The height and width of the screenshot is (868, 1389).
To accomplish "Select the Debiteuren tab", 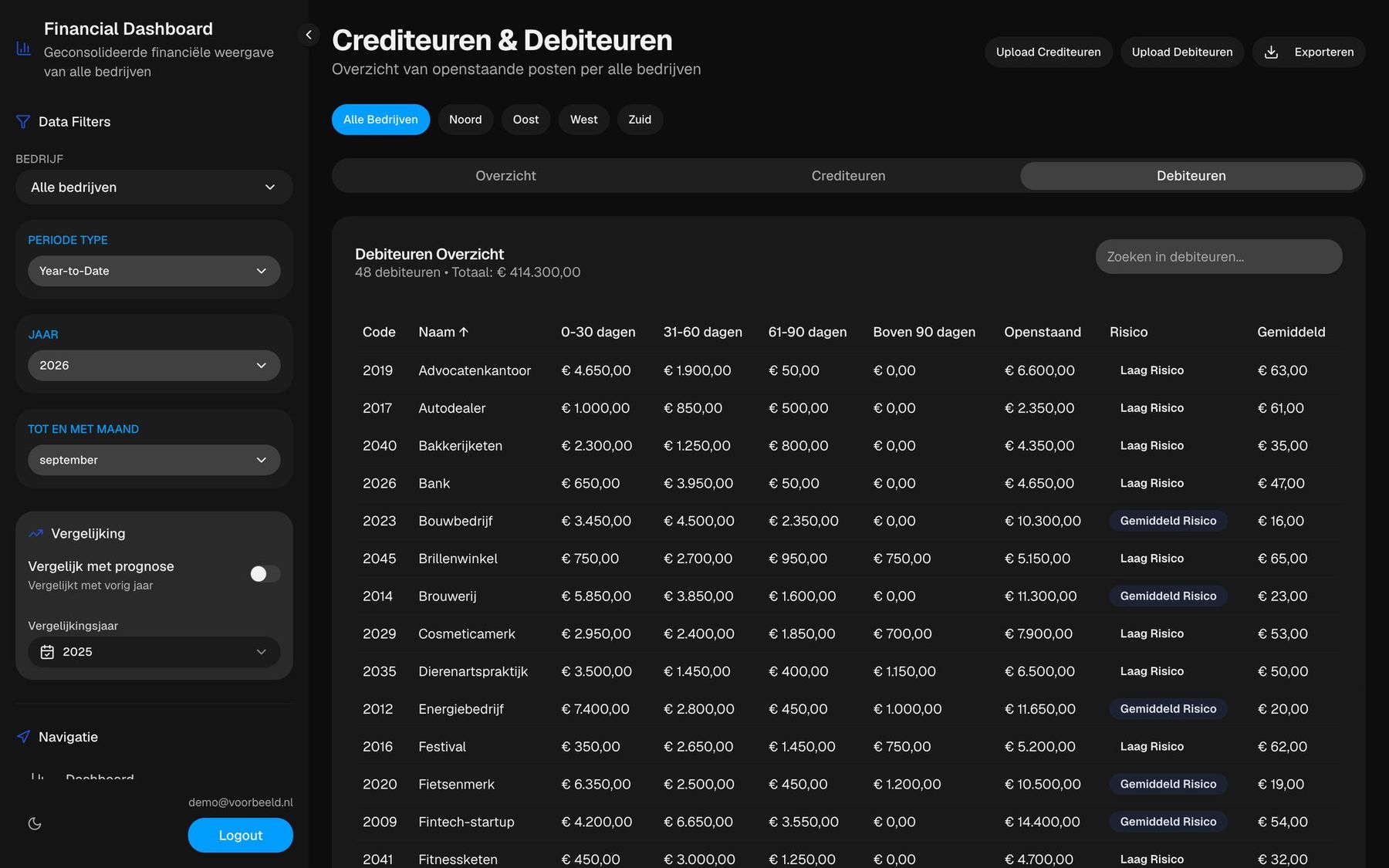I will [x=1191, y=176].
